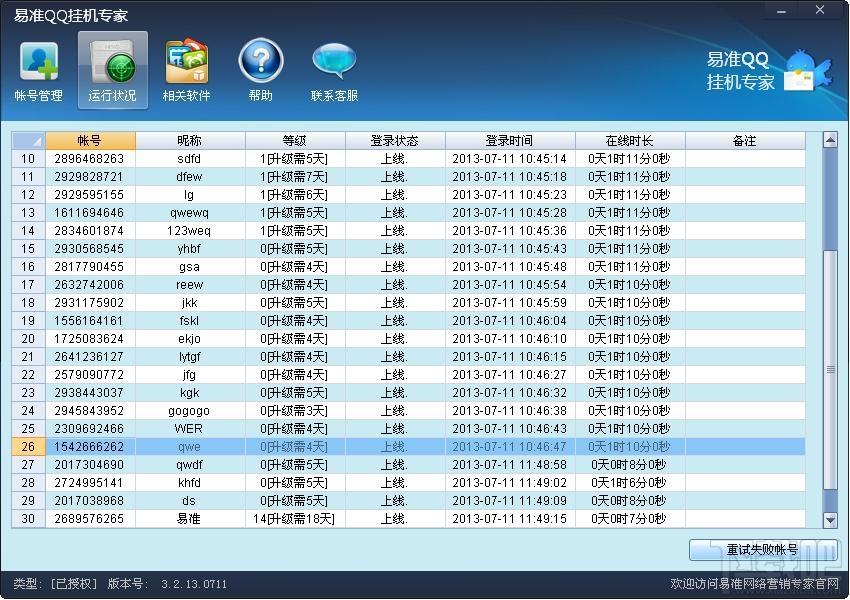Click the scrollbar down arrow
This screenshot has width=850, height=600.
[x=828, y=519]
